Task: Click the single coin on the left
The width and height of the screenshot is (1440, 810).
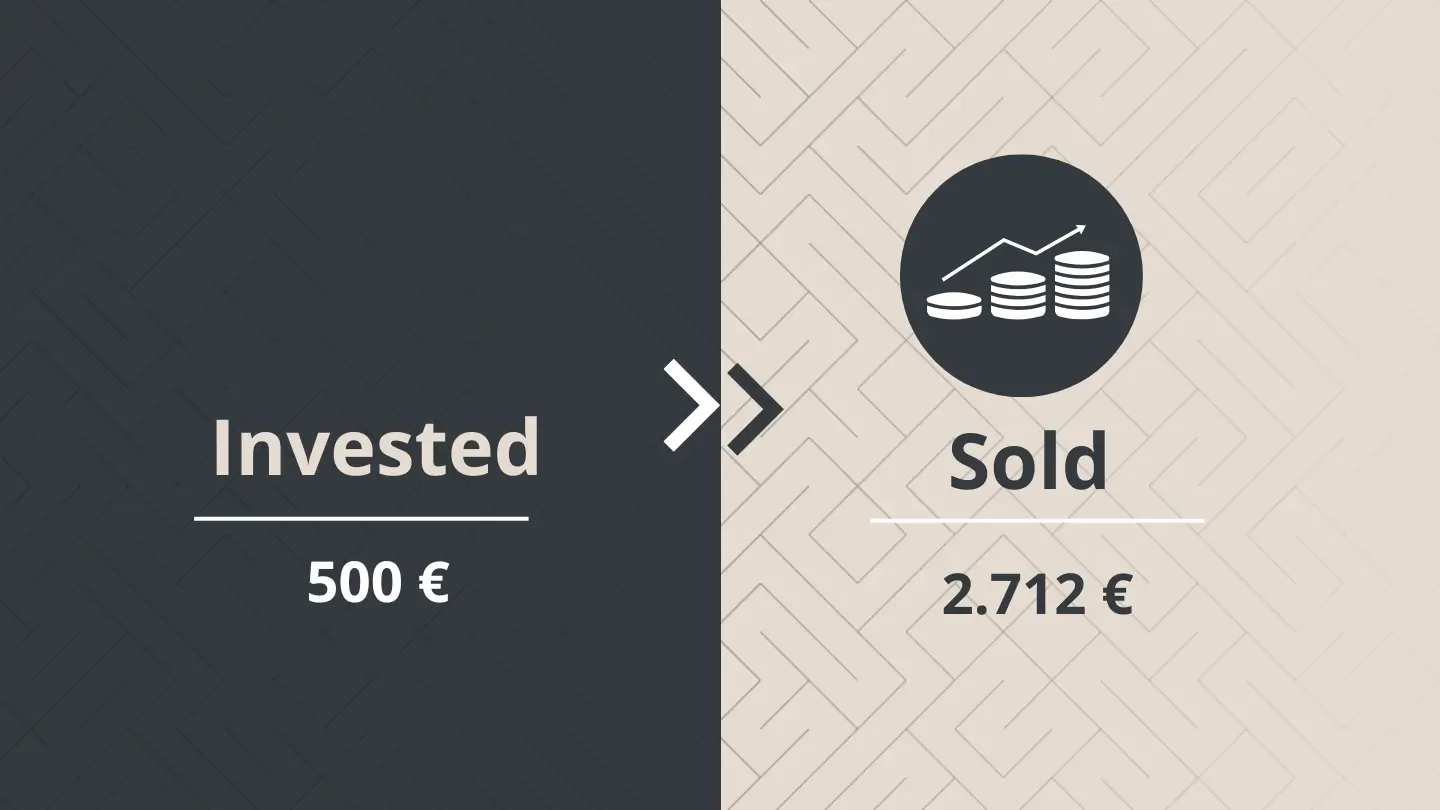Action: (x=954, y=304)
